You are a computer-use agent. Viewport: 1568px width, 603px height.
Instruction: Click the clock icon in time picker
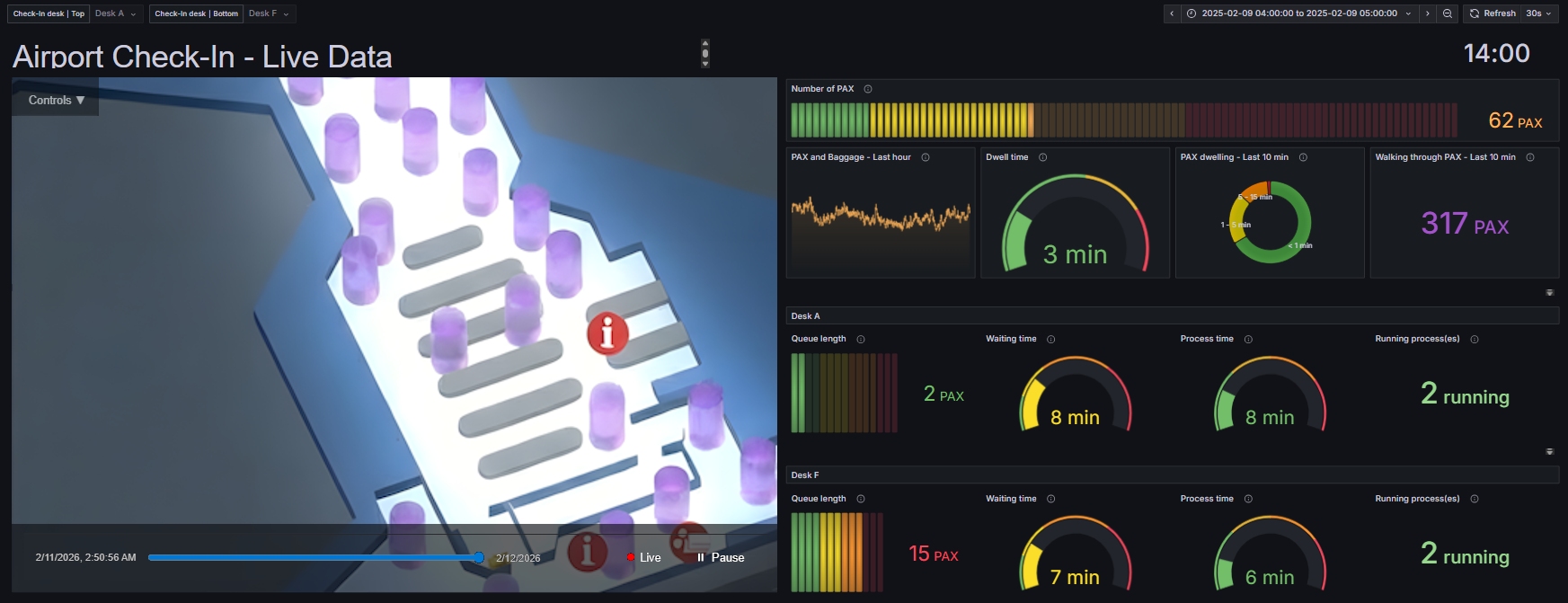coord(1192,13)
